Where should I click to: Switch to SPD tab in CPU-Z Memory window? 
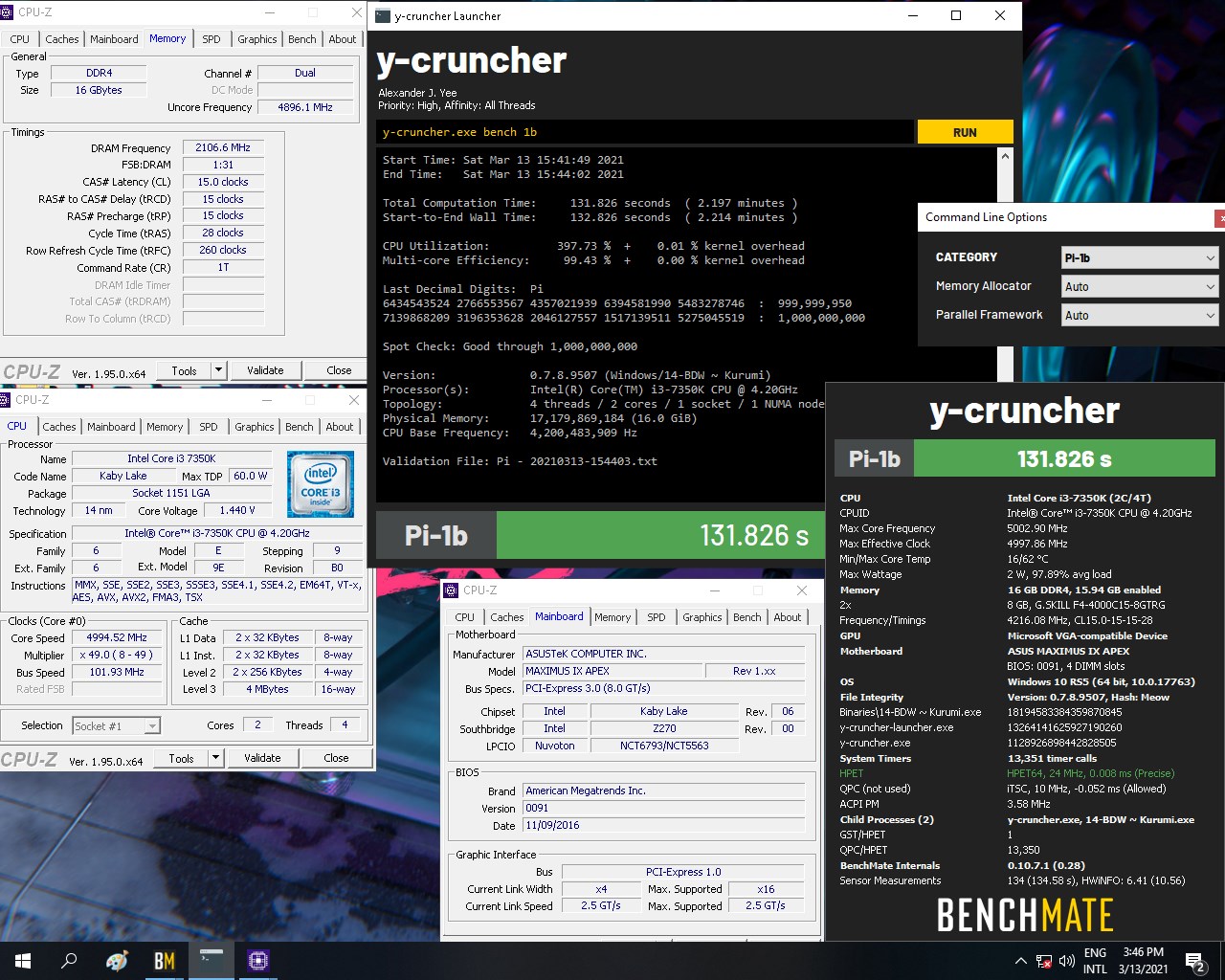(x=212, y=39)
